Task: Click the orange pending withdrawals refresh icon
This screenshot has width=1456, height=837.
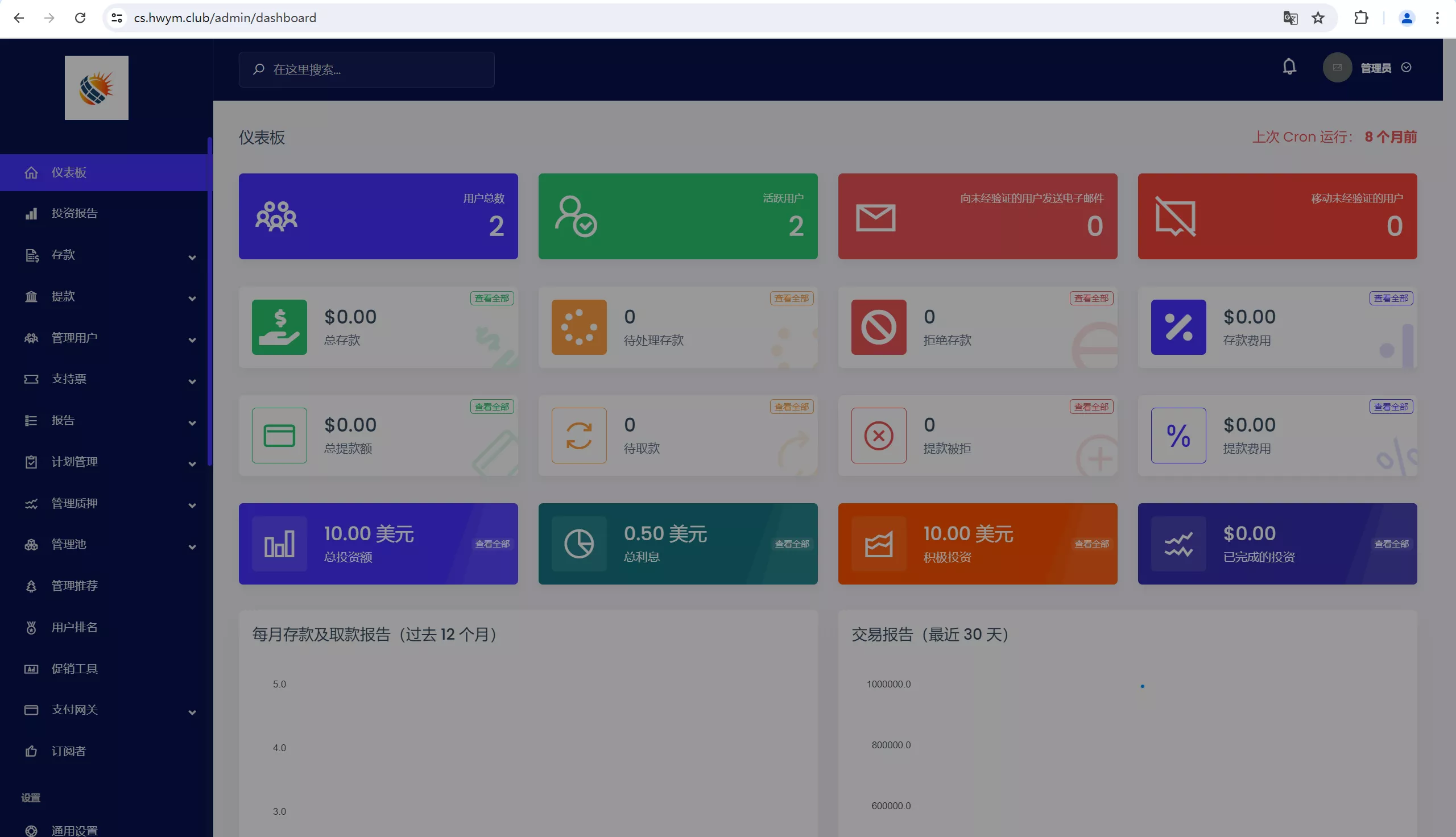Action: coord(579,435)
